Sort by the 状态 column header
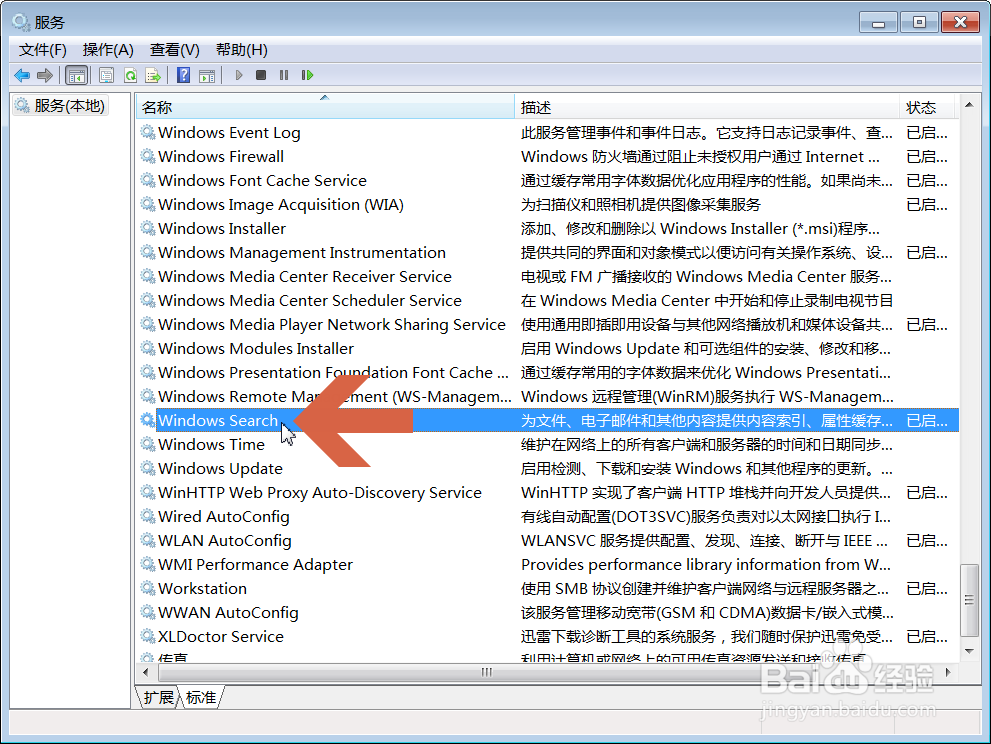The width and height of the screenshot is (991, 744). [928, 107]
